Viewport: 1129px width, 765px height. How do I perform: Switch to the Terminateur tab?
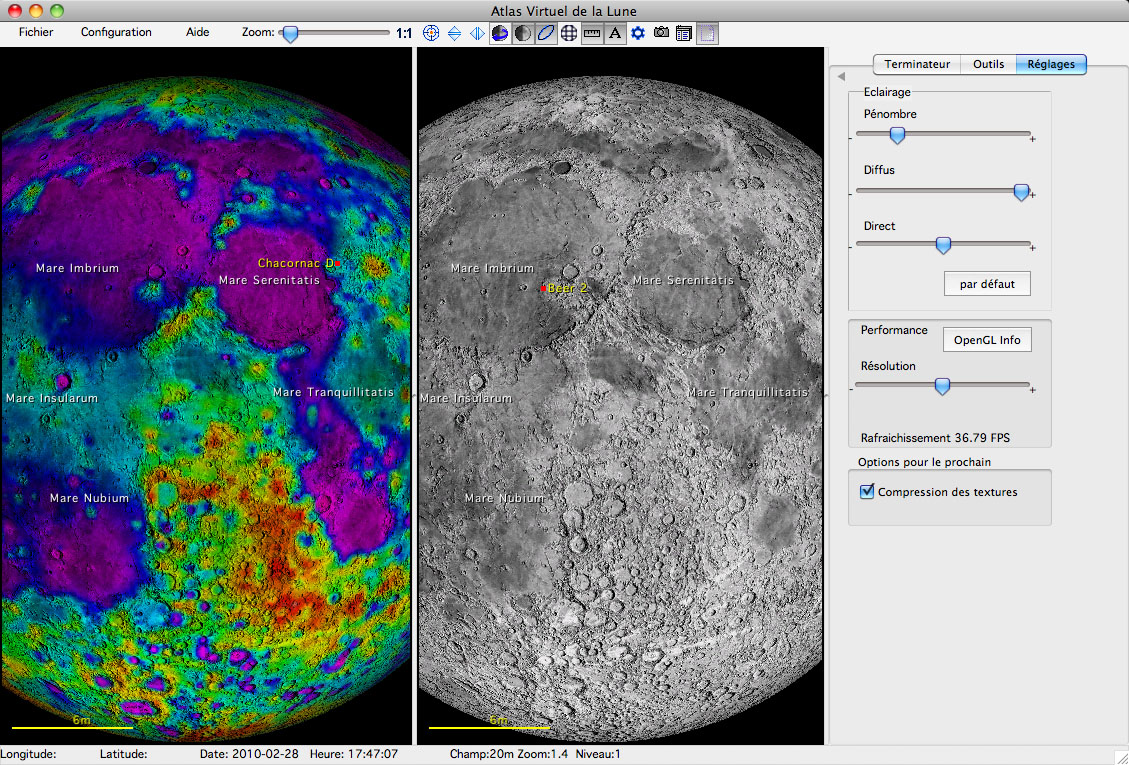917,64
